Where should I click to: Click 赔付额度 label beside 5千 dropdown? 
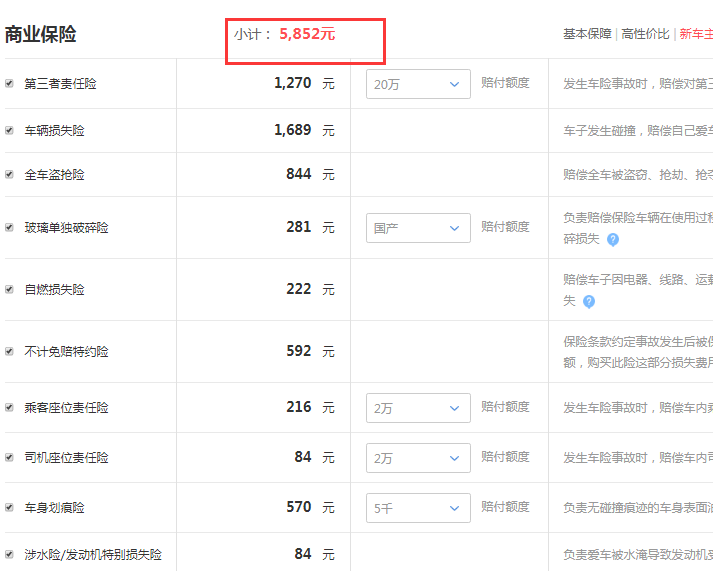(505, 506)
